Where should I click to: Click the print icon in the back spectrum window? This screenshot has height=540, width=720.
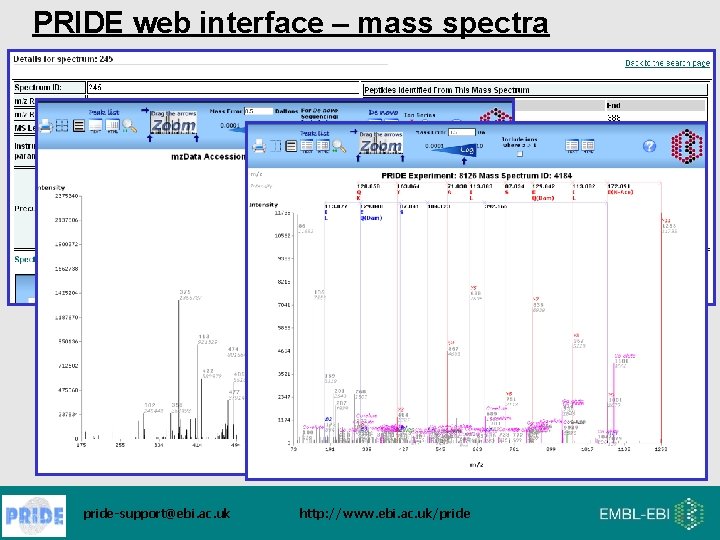(45, 125)
